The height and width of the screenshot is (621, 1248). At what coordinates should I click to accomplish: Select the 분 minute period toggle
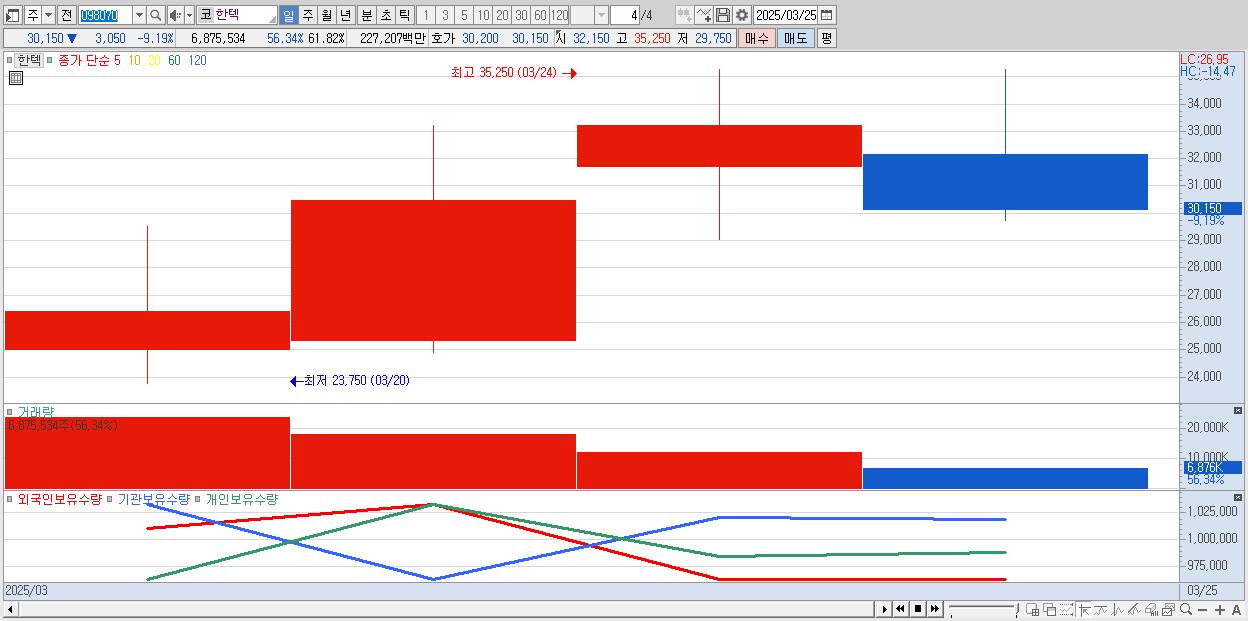point(366,15)
